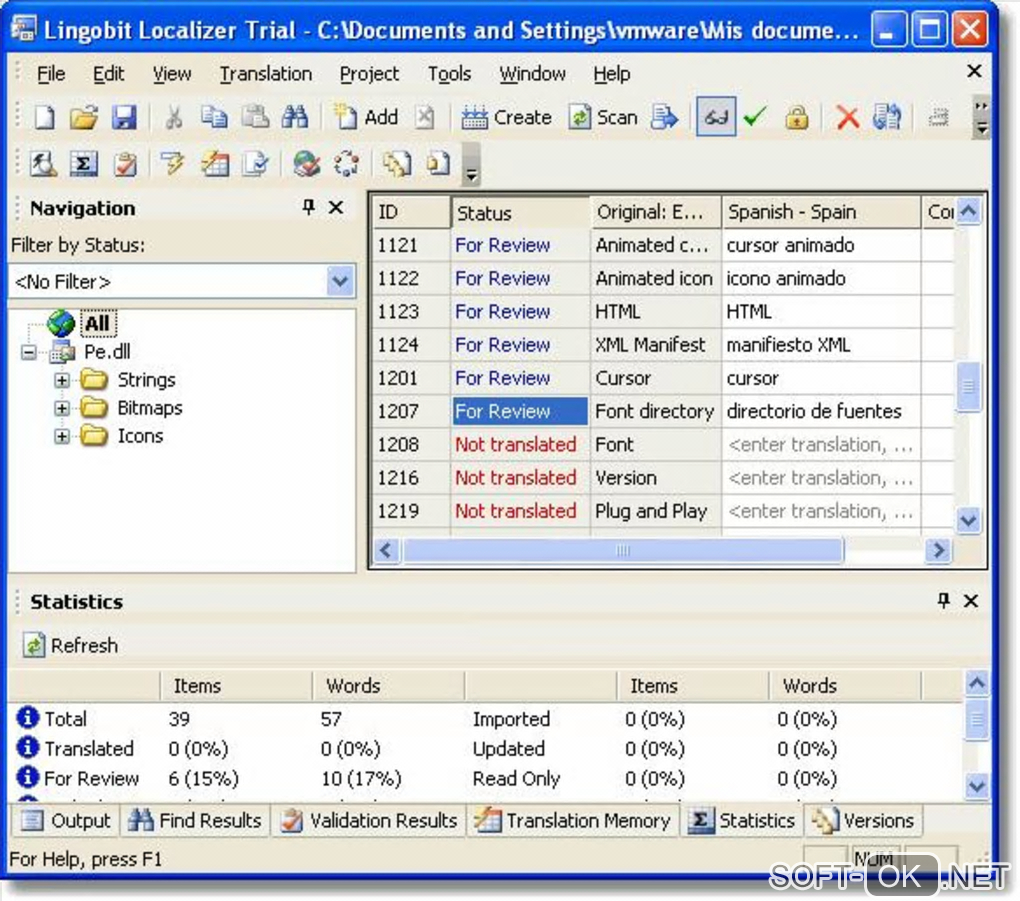
Task: Click the grid vertical scrollbar thumb
Action: click(969, 386)
